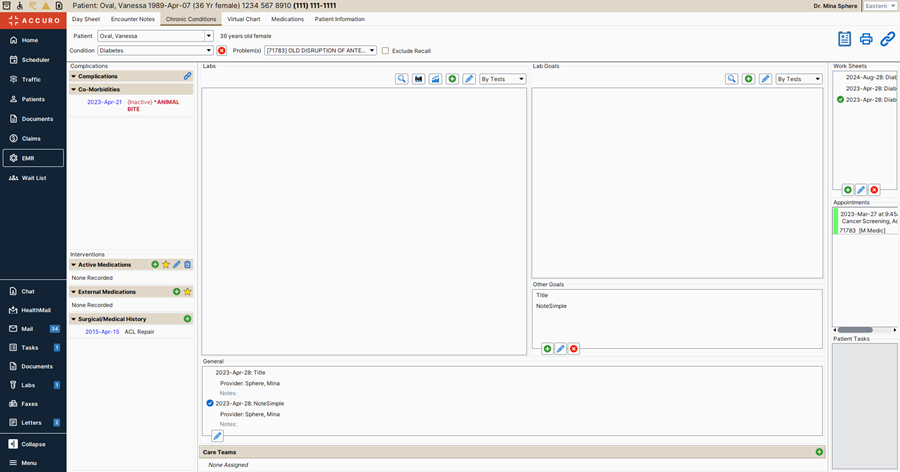Click the Labs search magnifier icon

click(401, 79)
